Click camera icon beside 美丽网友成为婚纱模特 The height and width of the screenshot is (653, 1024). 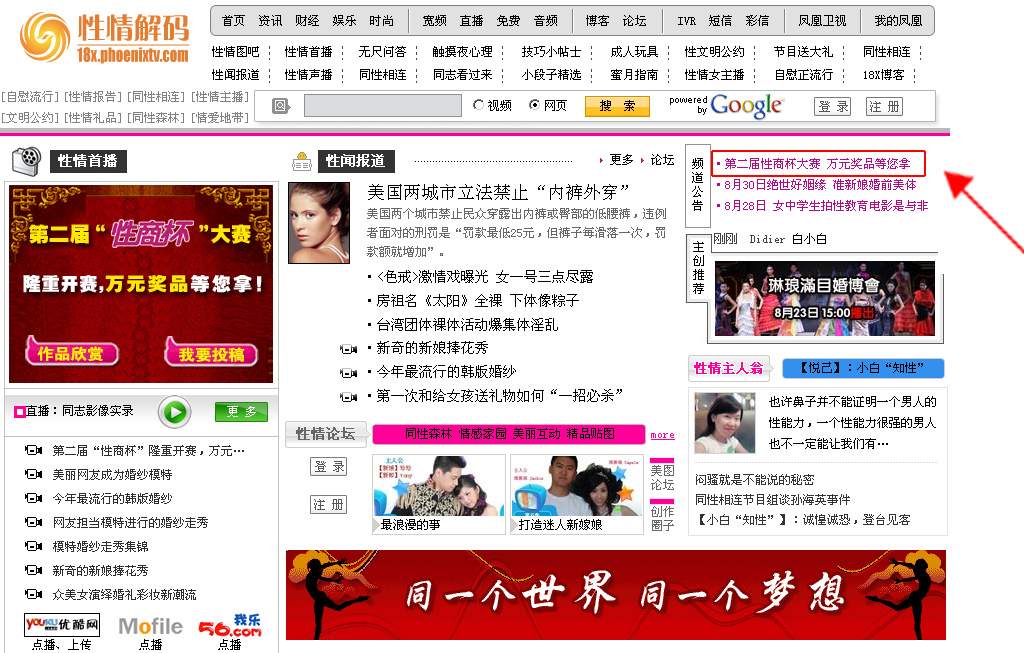(34, 474)
